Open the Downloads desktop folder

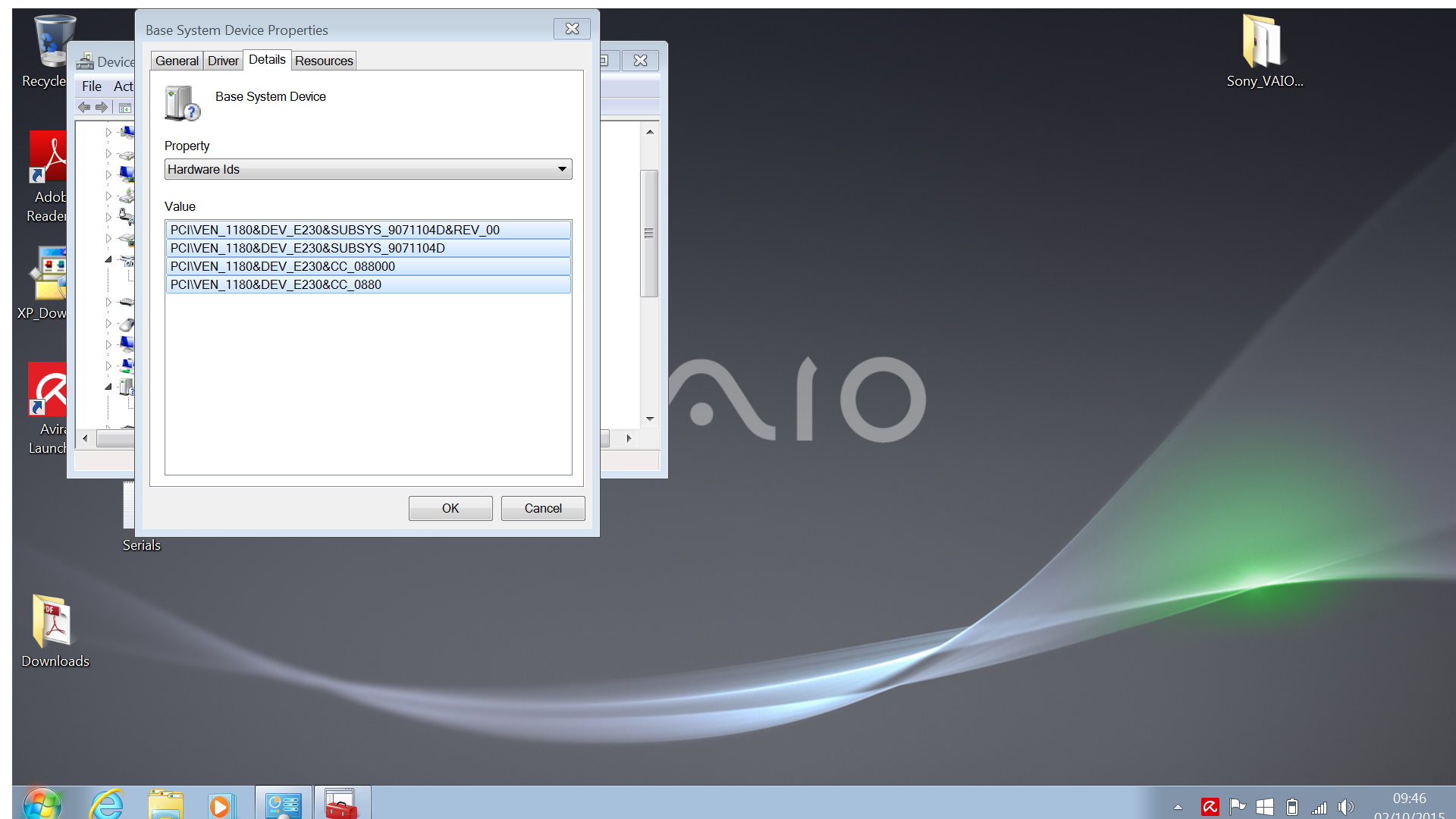(54, 628)
